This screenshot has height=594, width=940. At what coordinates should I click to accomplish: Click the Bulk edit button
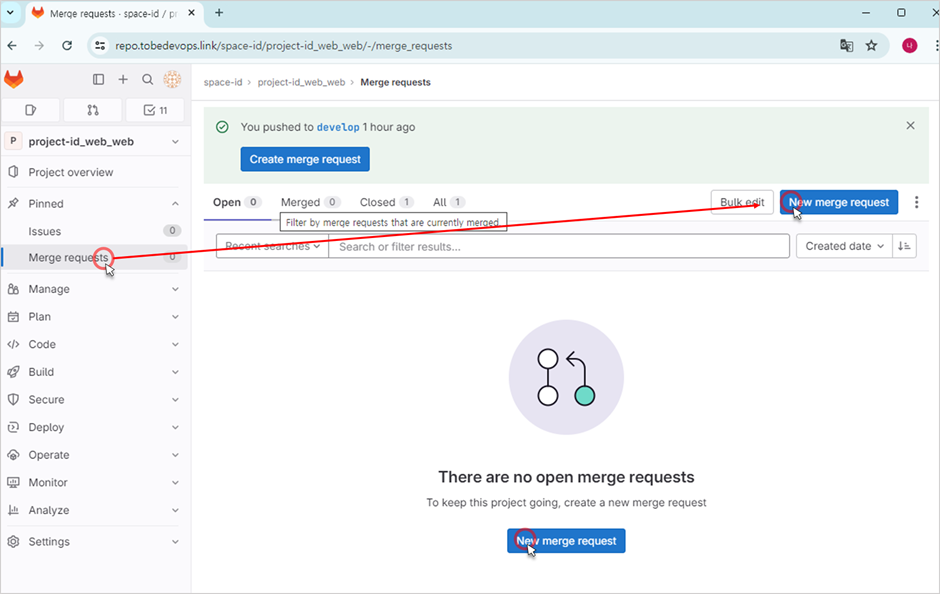742,202
